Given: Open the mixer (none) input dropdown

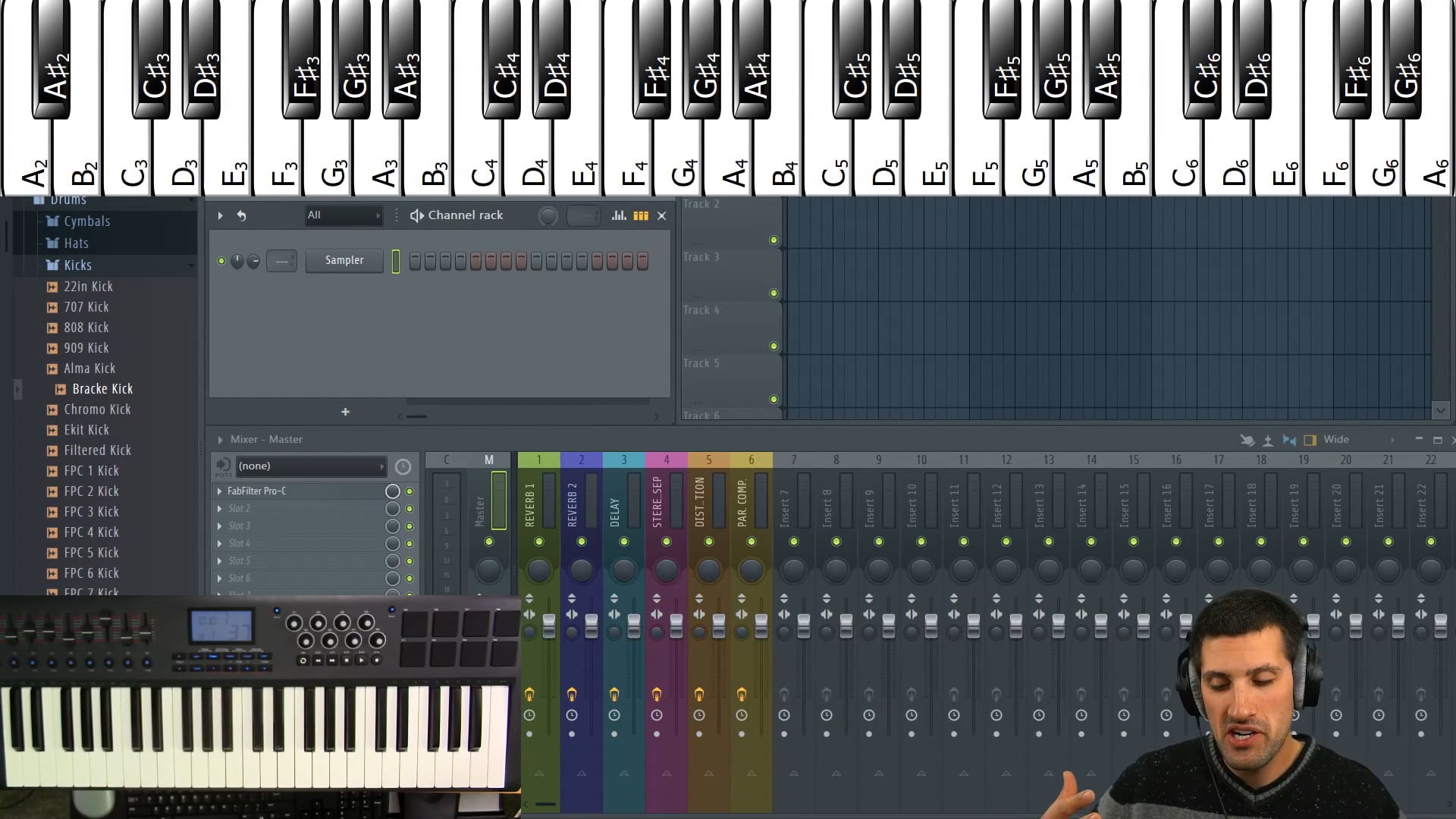Looking at the screenshot, I should tap(311, 466).
